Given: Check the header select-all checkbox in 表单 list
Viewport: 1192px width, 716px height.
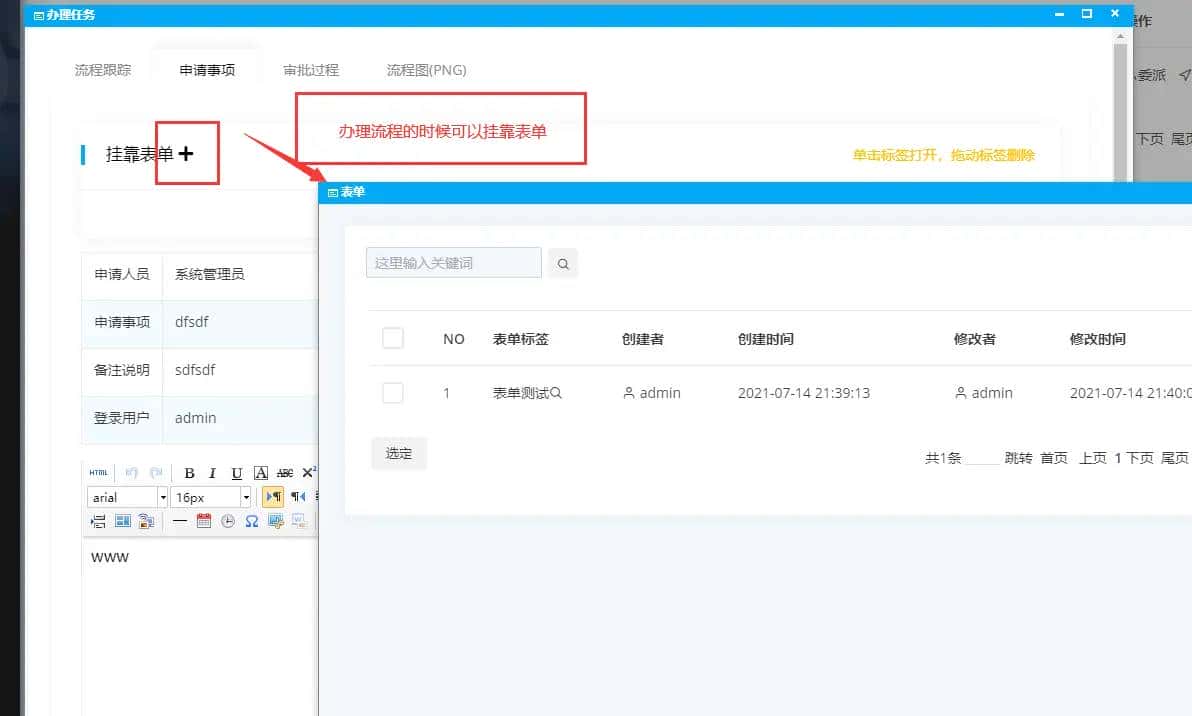Looking at the screenshot, I should (x=393, y=338).
